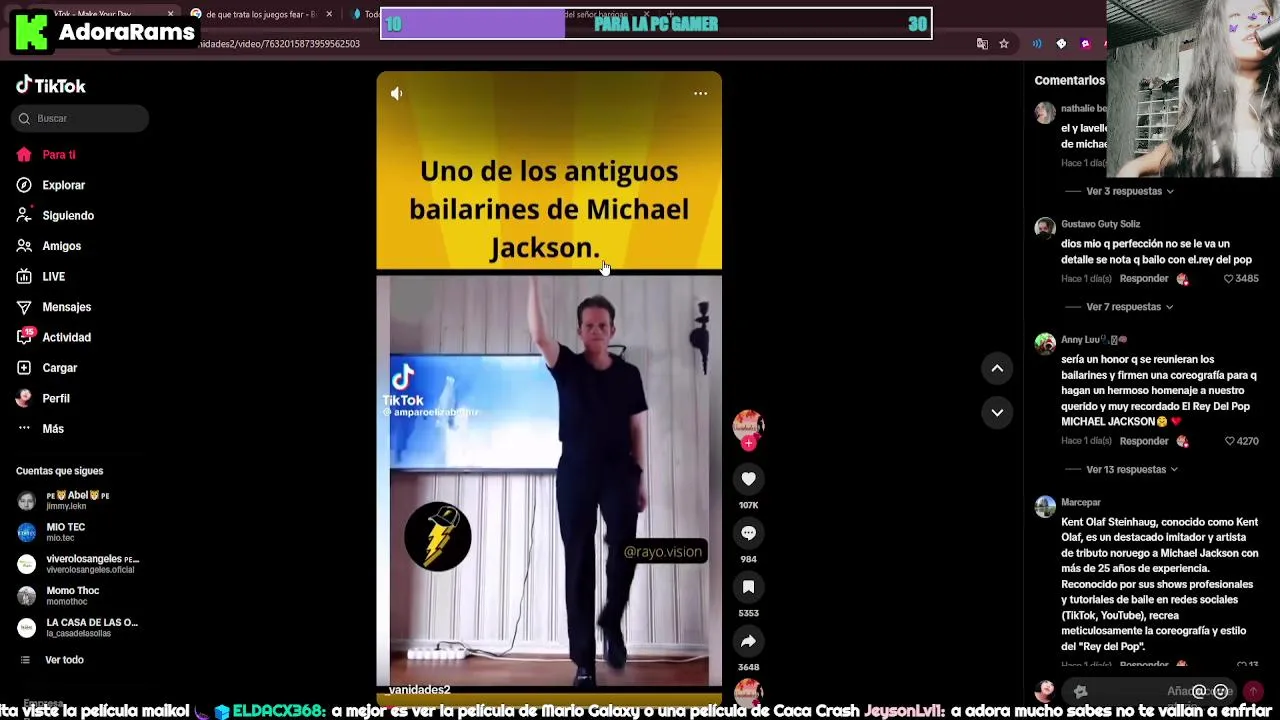Switch to 'de que trata los juegos fear' tab
The width and height of the screenshot is (1280, 720).
pos(262,15)
